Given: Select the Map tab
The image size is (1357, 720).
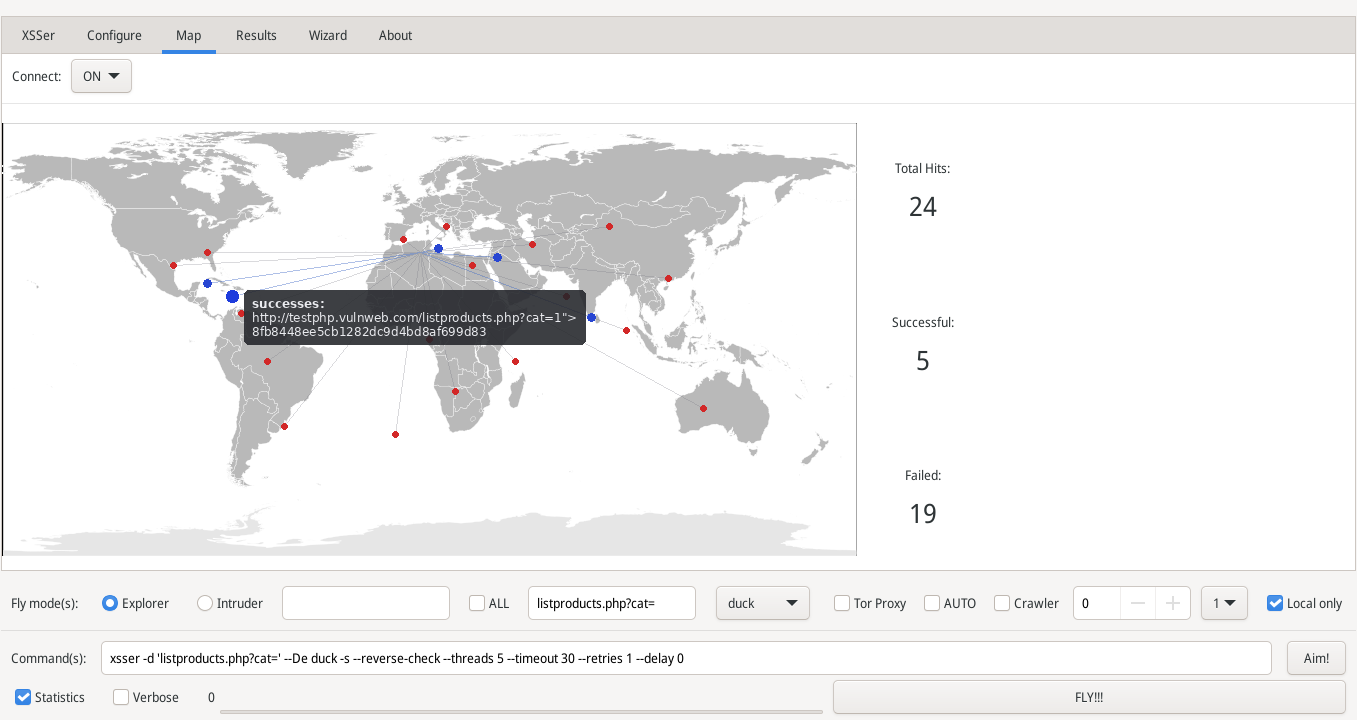Looking at the screenshot, I should (189, 35).
